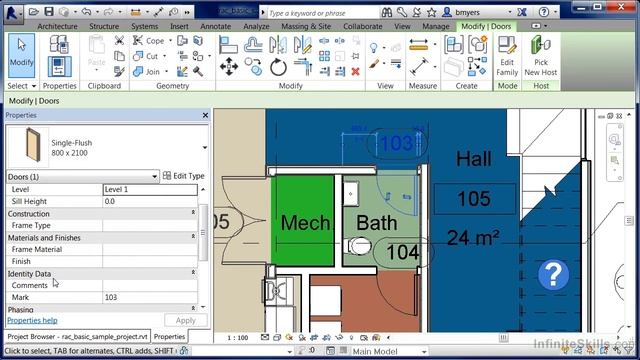Open the Doors (1) filter dropdown

click(x=154, y=177)
